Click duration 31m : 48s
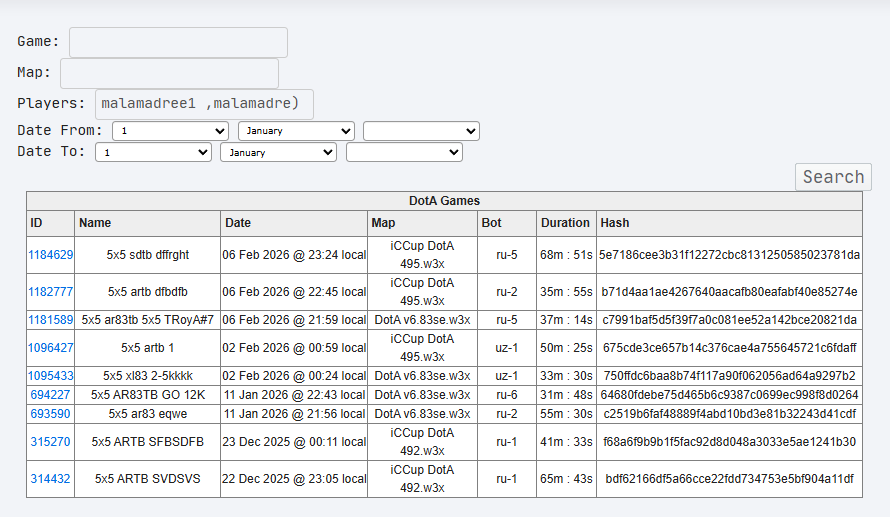Image resolution: width=890 pixels, height=517 pixels. click(x=566, y=395)
